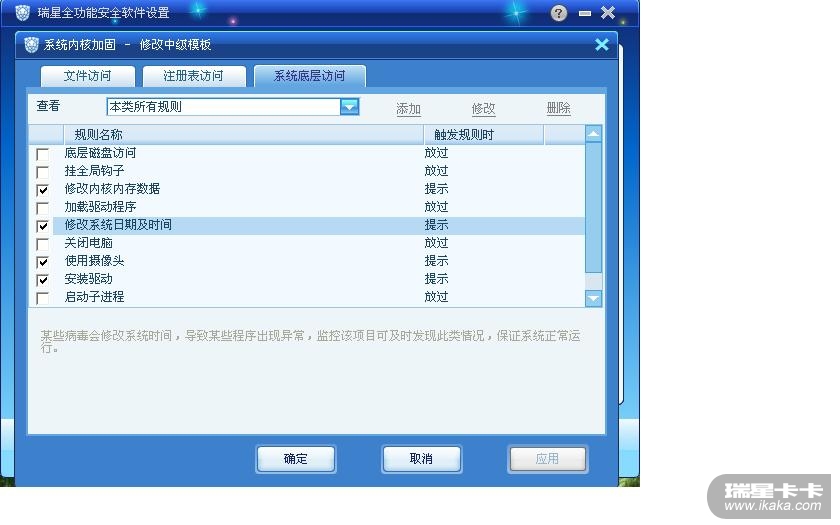Select the 使用摄像头 rule name
This screenshot has width=840, height=525.
coord(94,261)
